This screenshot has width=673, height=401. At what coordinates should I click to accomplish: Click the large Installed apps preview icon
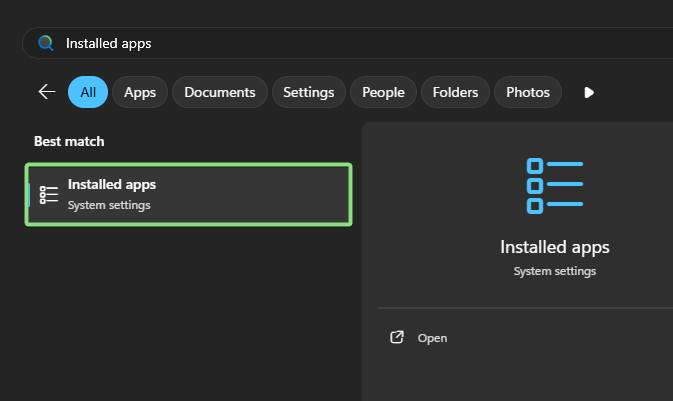click(555, 185)
